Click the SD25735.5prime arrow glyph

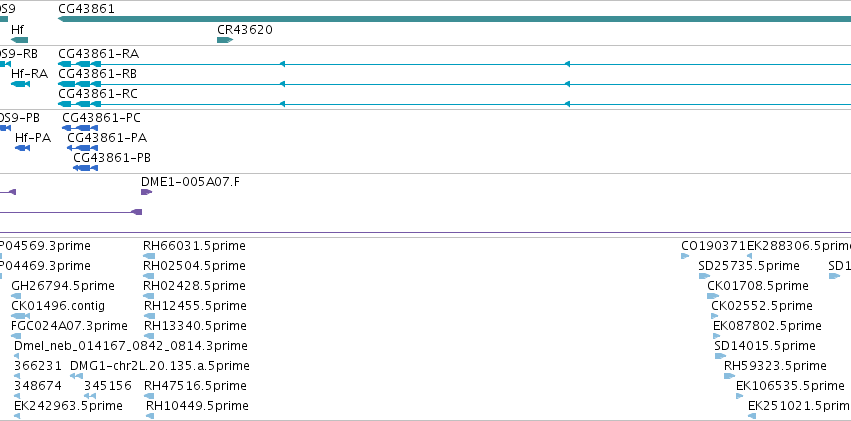704,276
